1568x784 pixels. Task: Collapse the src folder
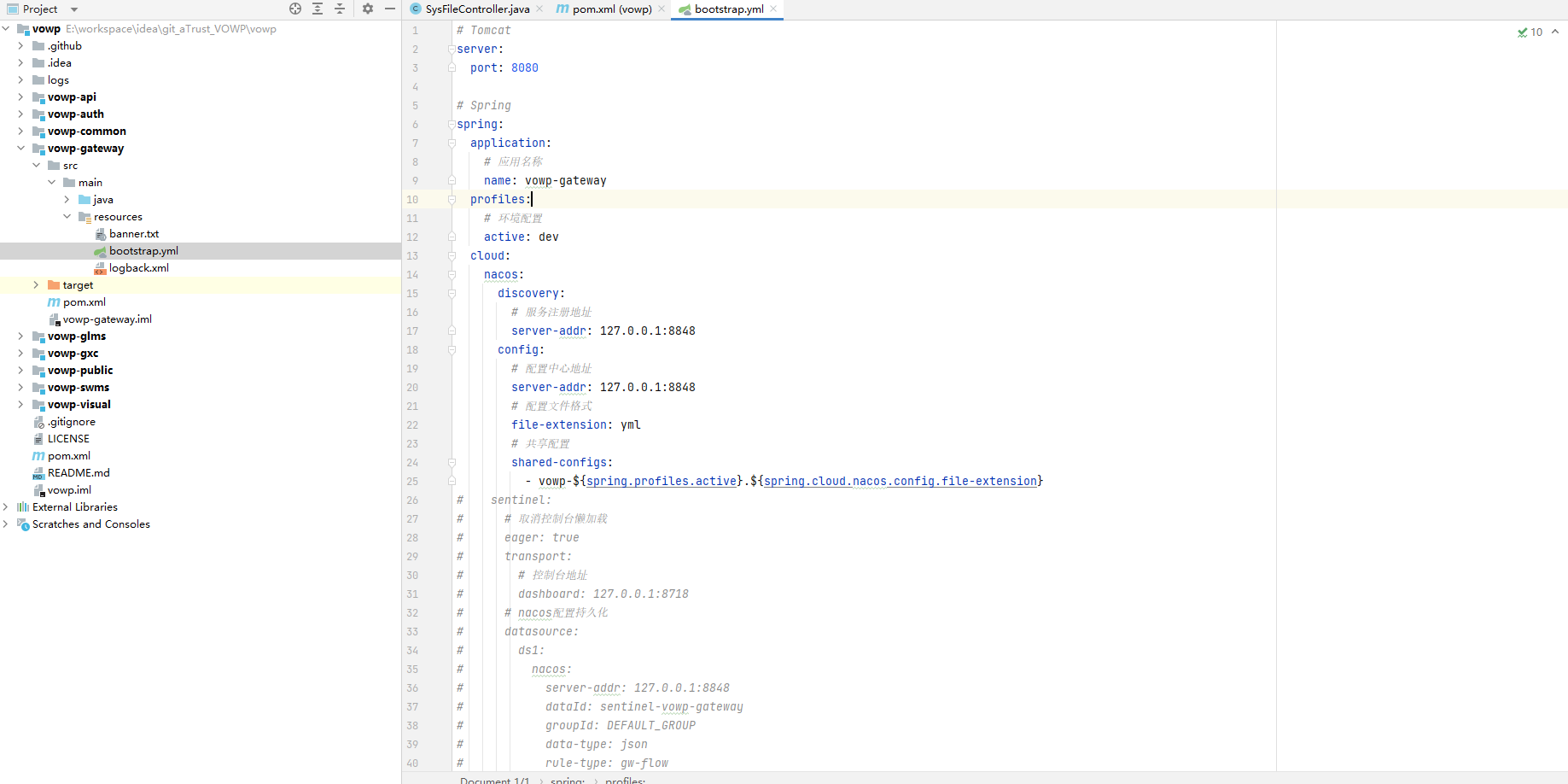[37, 165]
